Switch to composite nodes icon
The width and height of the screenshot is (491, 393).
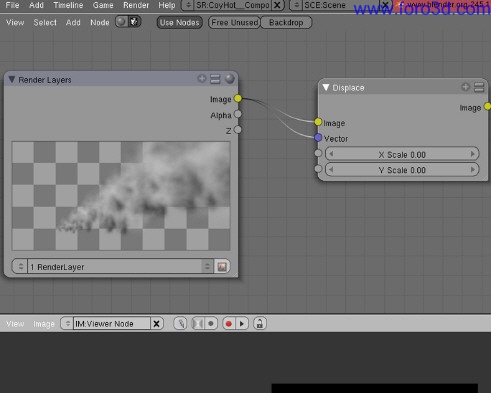pos(134,22)
